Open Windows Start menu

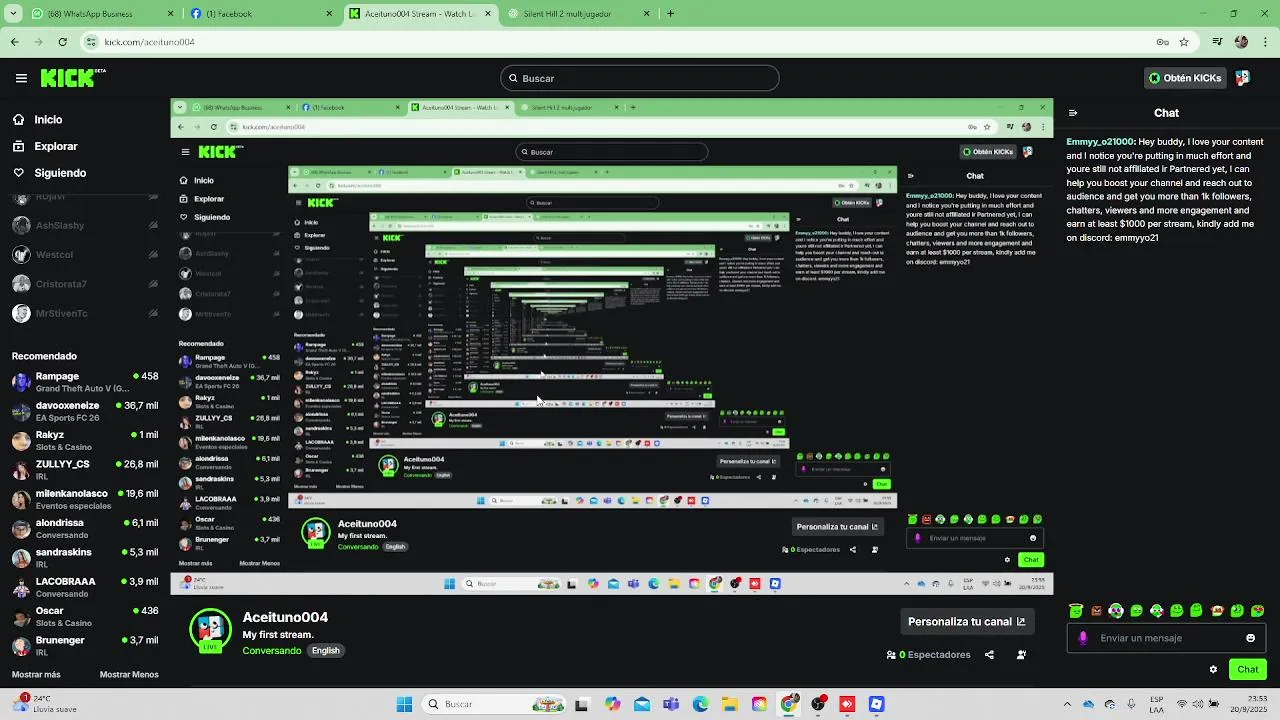pos(404,704)
